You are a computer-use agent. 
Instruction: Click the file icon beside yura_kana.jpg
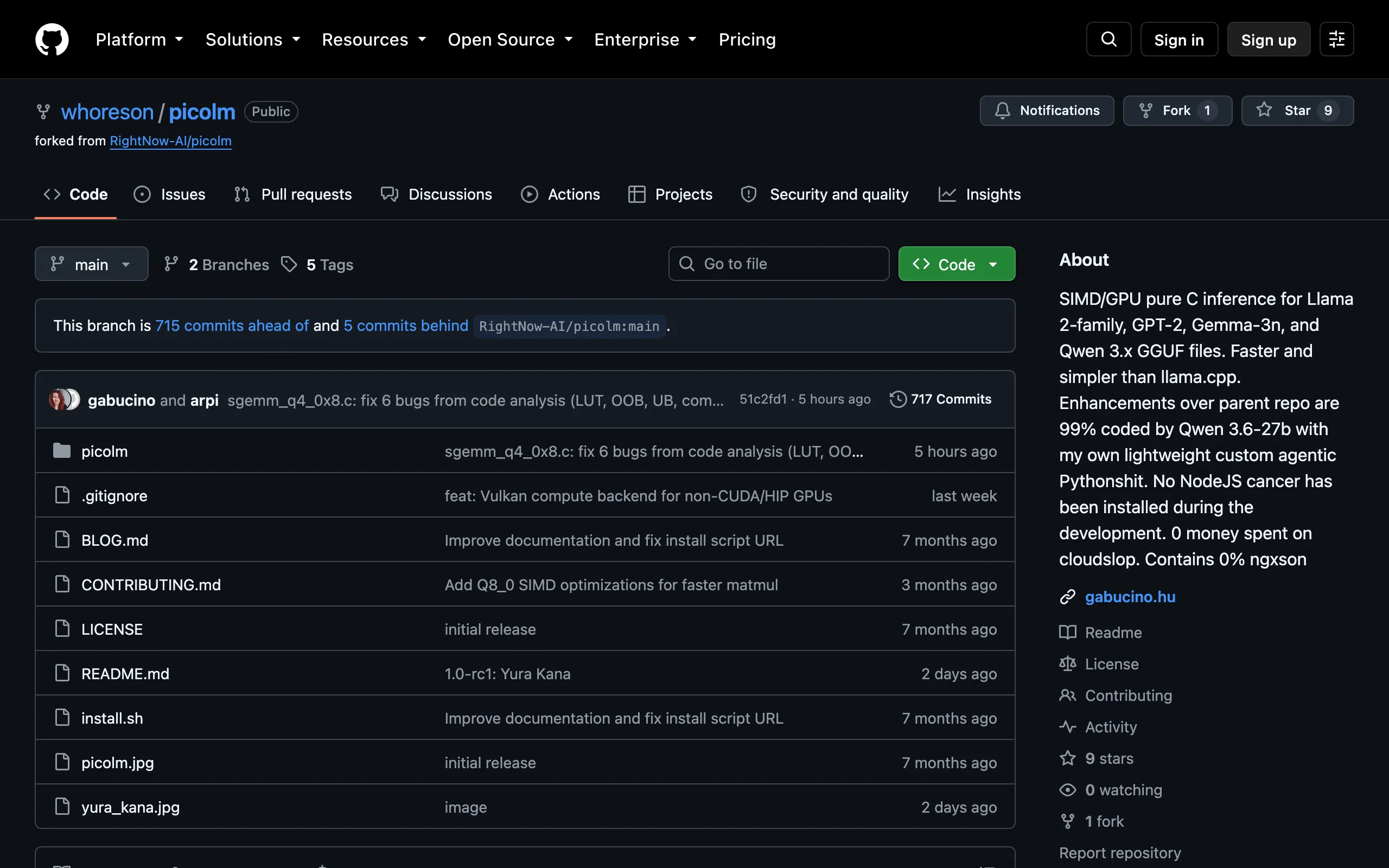point(62,807)
